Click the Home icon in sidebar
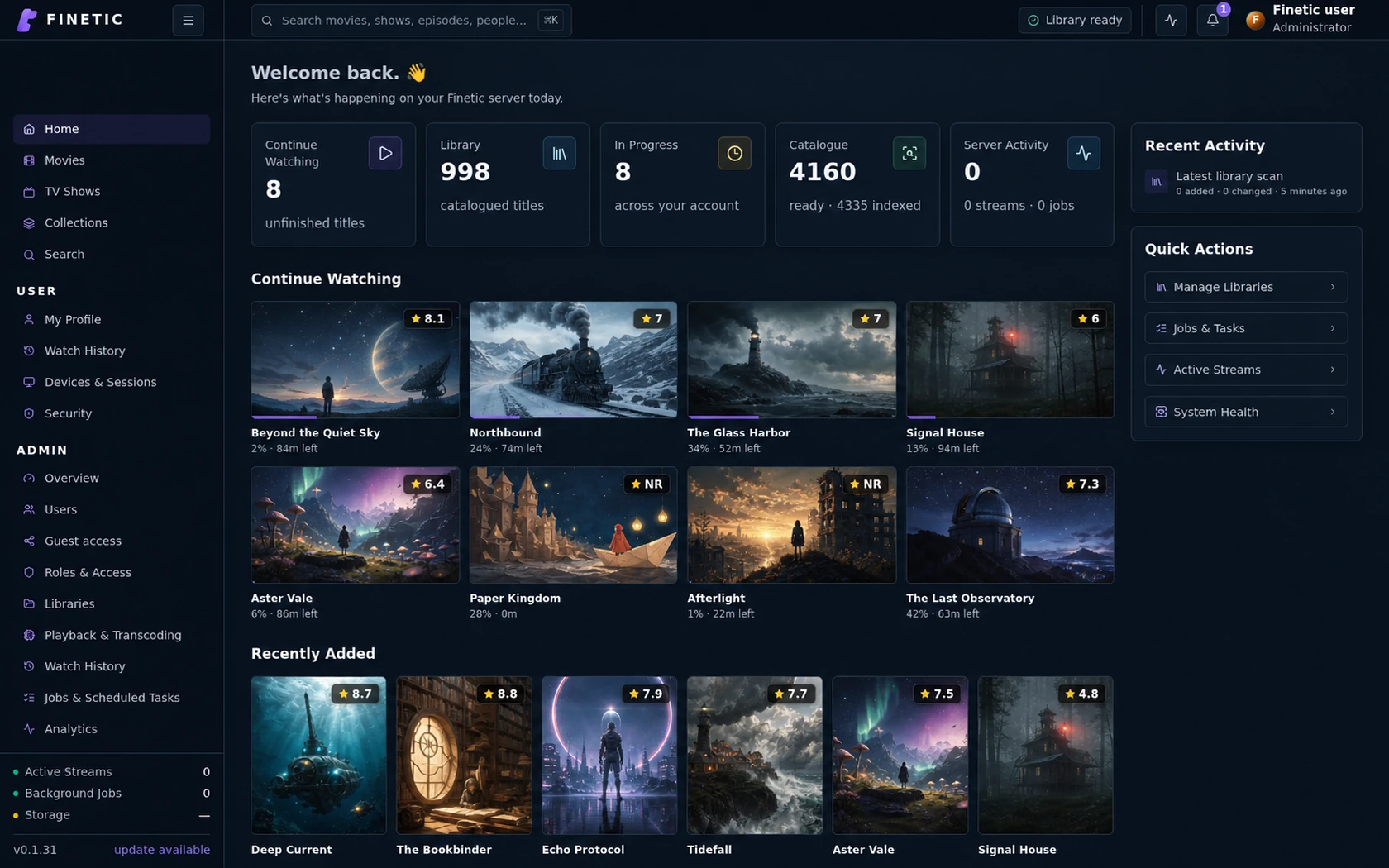Viewport: 1389px width, 868px height. click(29, 129)
